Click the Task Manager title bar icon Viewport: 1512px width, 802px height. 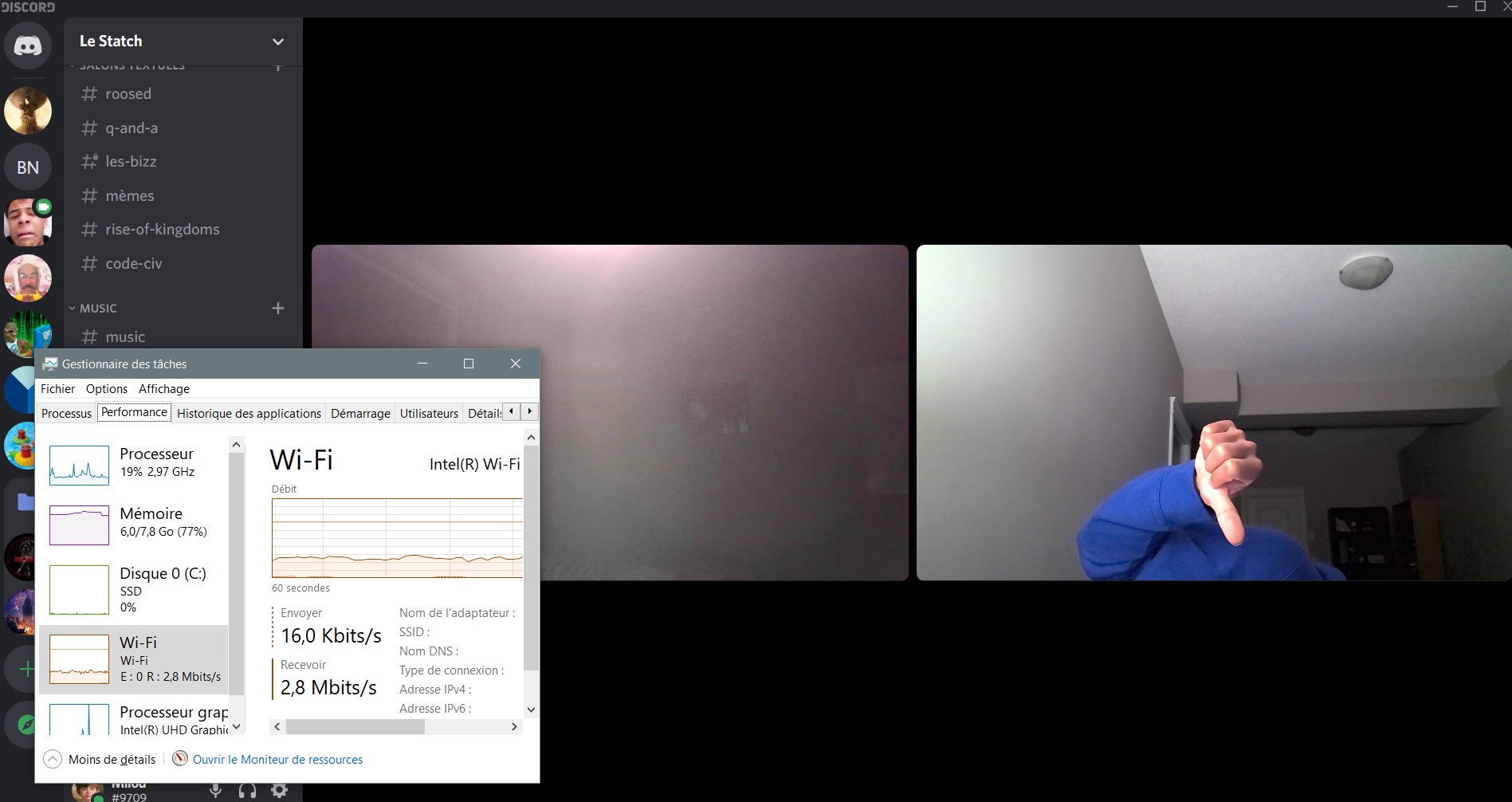click(50, 364)
